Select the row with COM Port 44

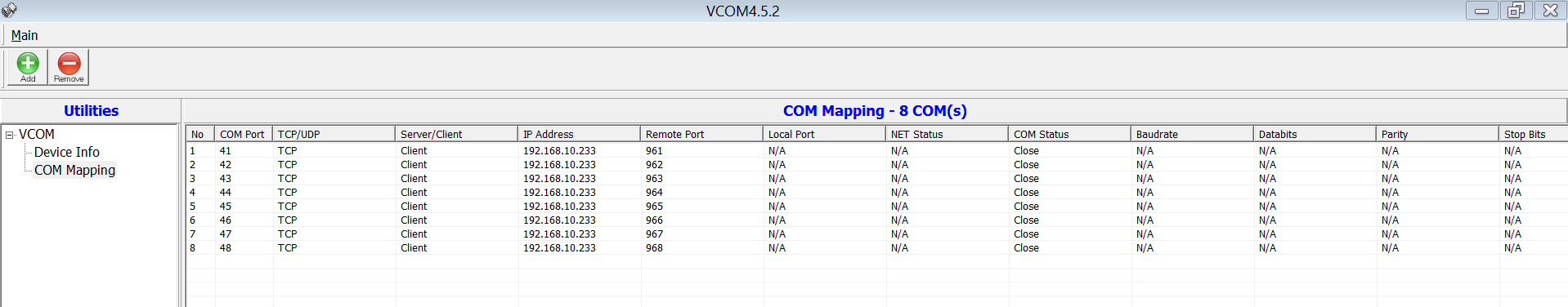pos(876,192)
